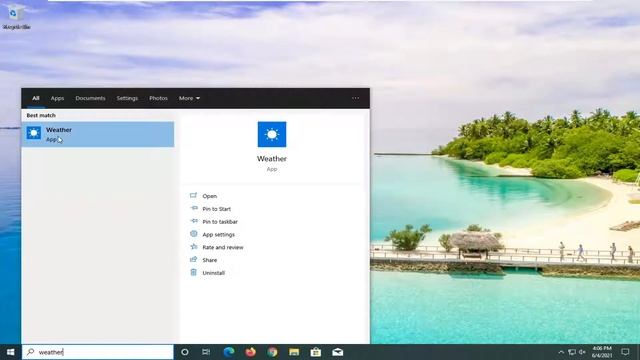Click the Weather heading in the preview pane
This screenshot has height=360, width=640.
pyautogui.click(x=272, y=159)
